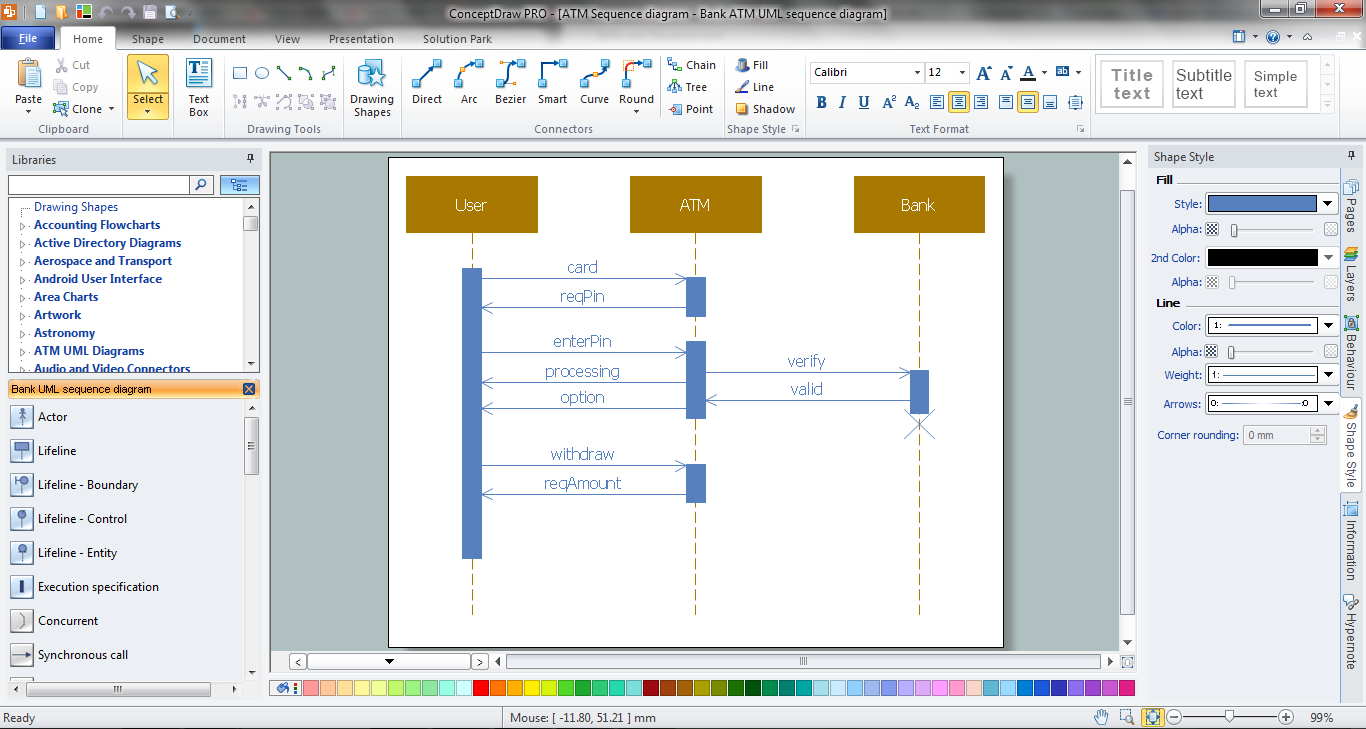Enable the Shadow shape style
1366x729 pixels.
[763, 109]
